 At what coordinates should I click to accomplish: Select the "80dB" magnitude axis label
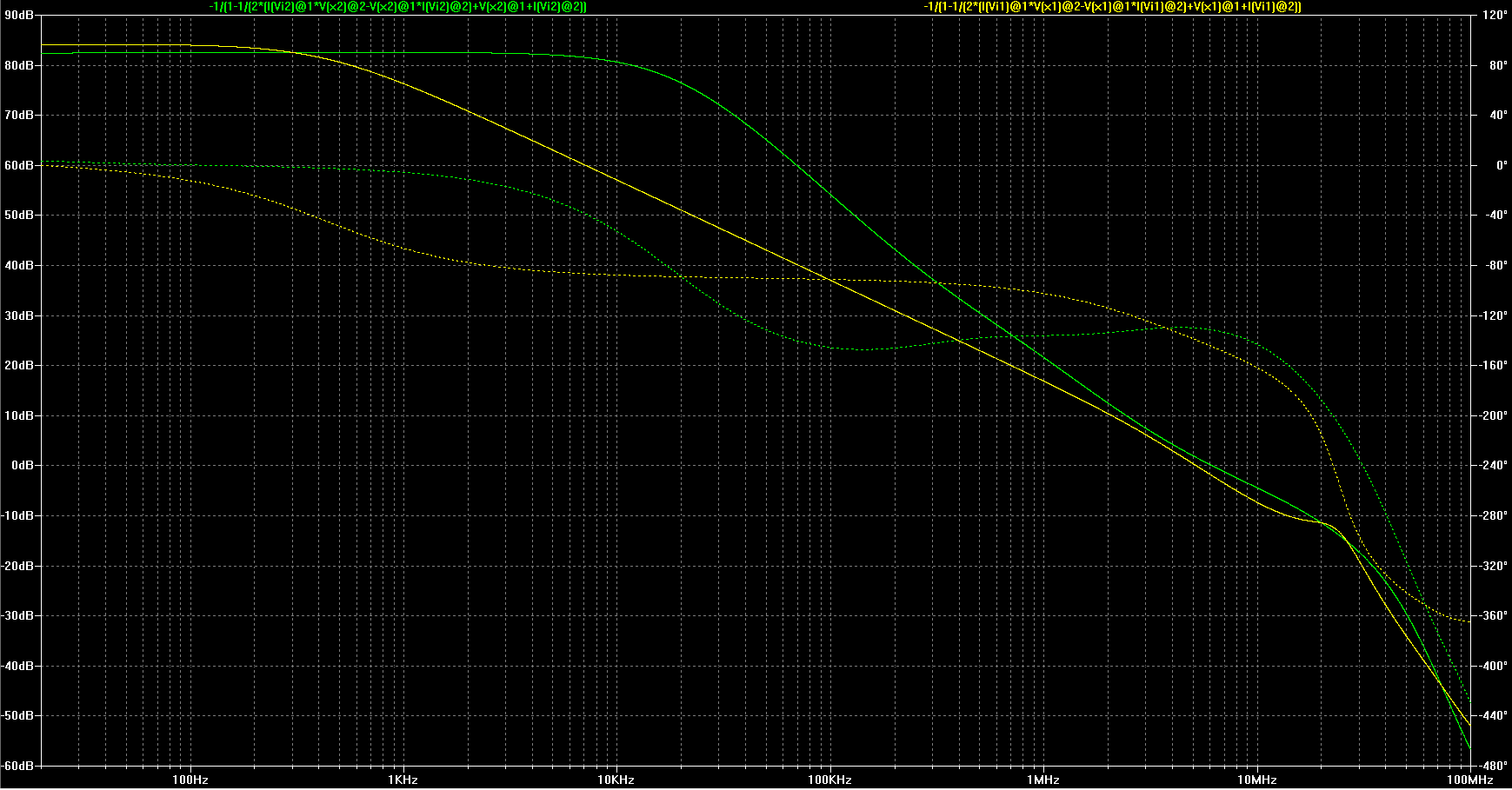[18, 65]
